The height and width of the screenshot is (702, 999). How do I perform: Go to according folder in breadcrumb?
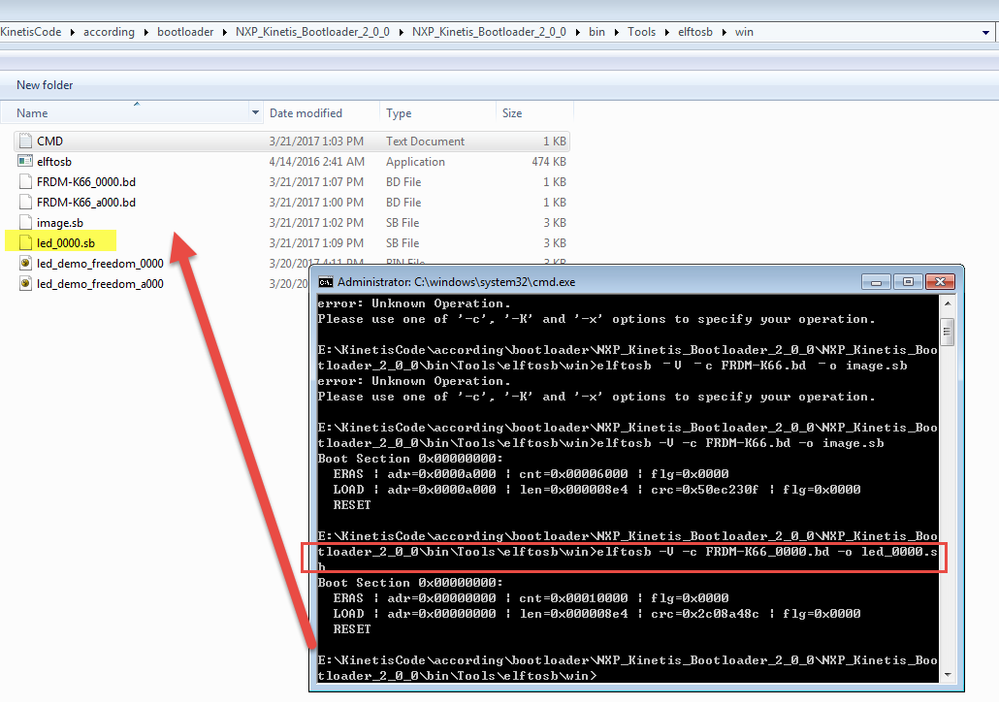tap(109, 32)
